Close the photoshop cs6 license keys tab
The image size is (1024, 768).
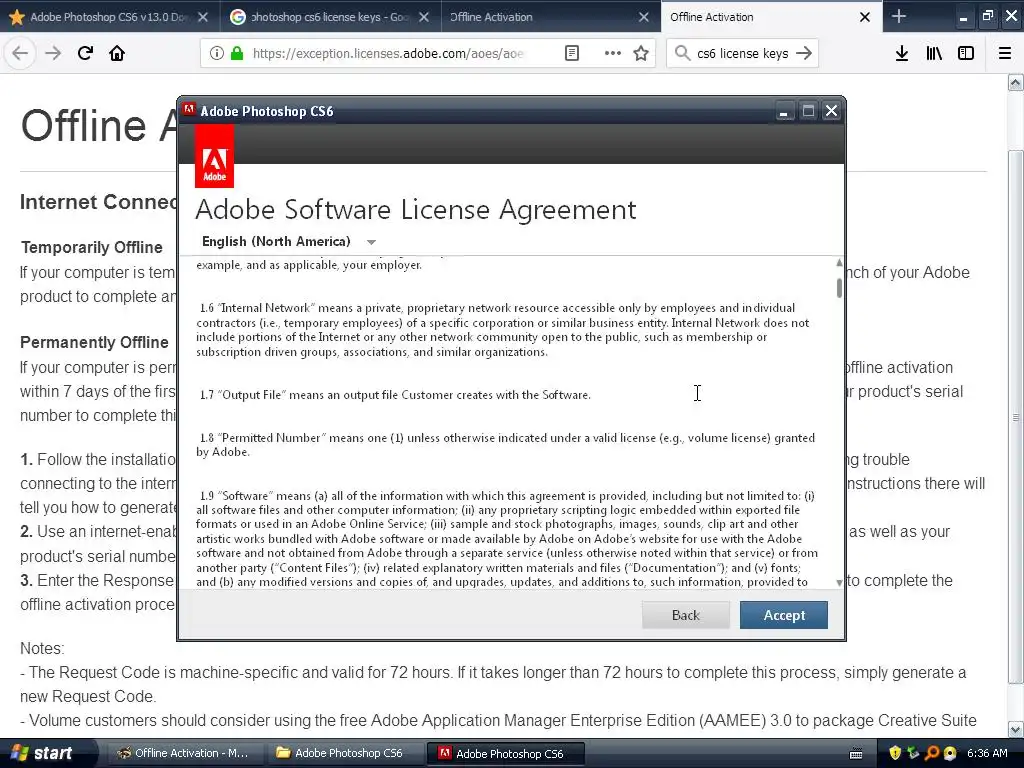point(424,17)
